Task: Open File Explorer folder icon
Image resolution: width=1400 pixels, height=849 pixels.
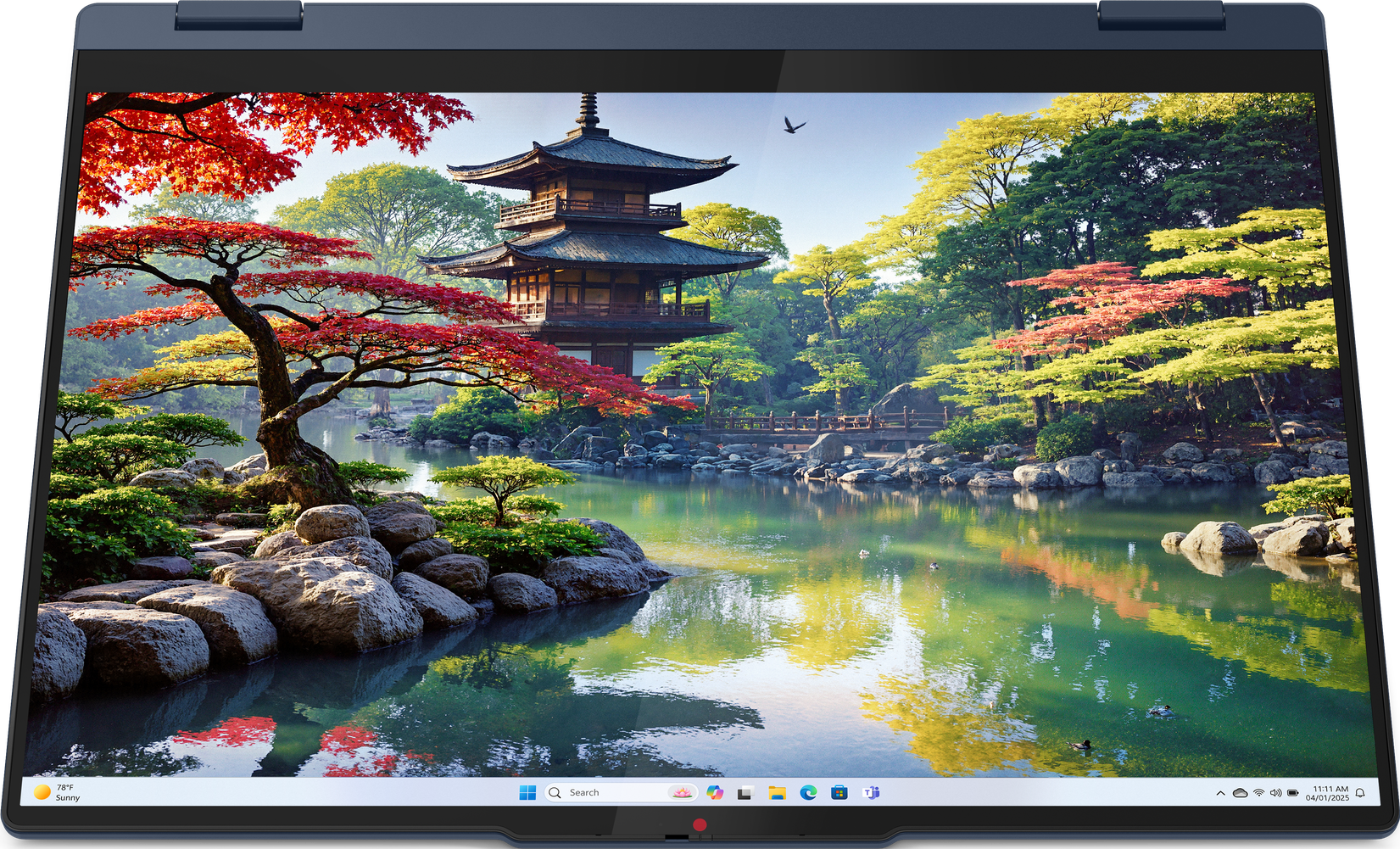Action: coord(777,793)
